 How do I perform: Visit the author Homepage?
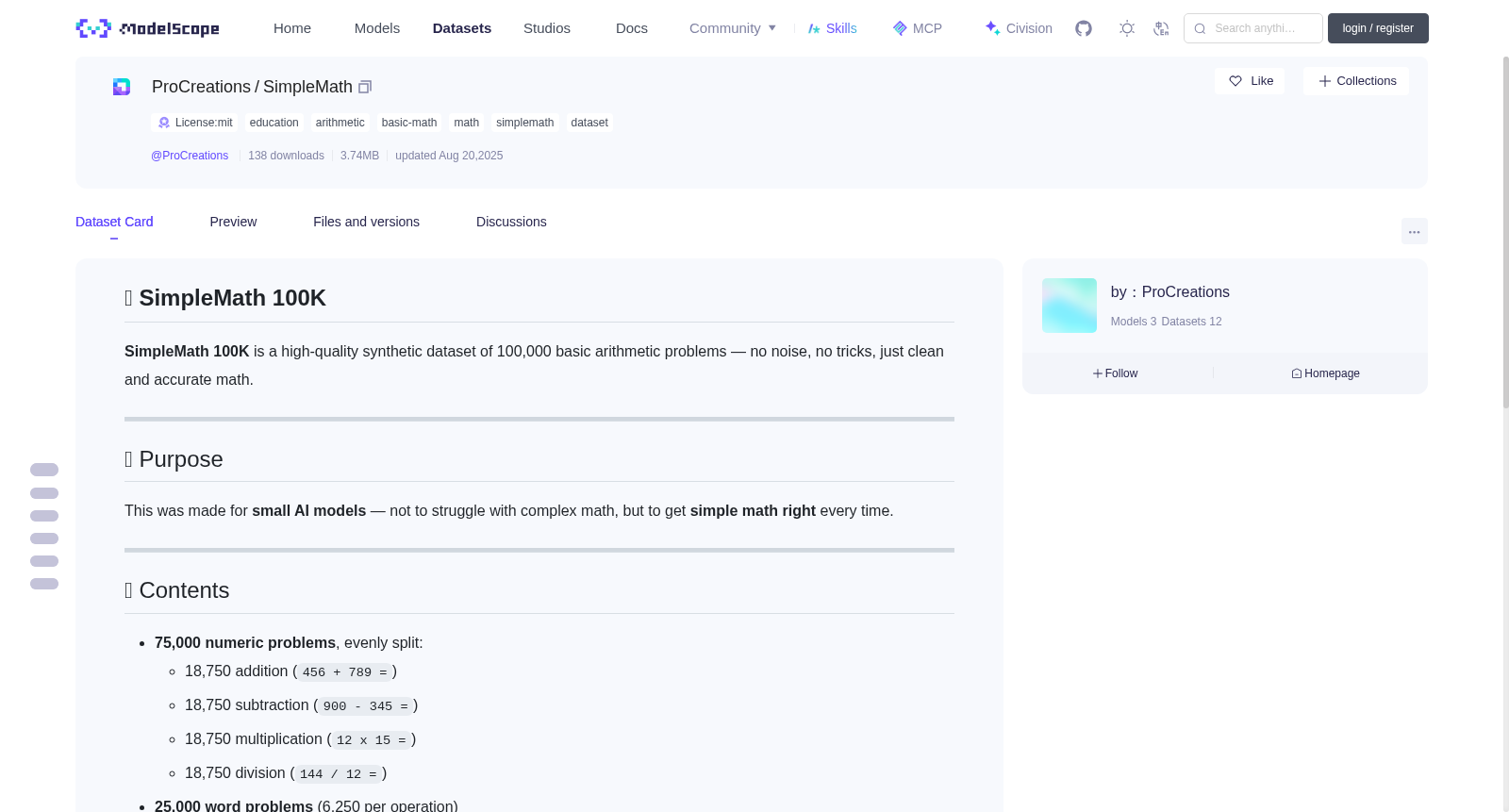pyautogui.click(x=1326, y=373)
